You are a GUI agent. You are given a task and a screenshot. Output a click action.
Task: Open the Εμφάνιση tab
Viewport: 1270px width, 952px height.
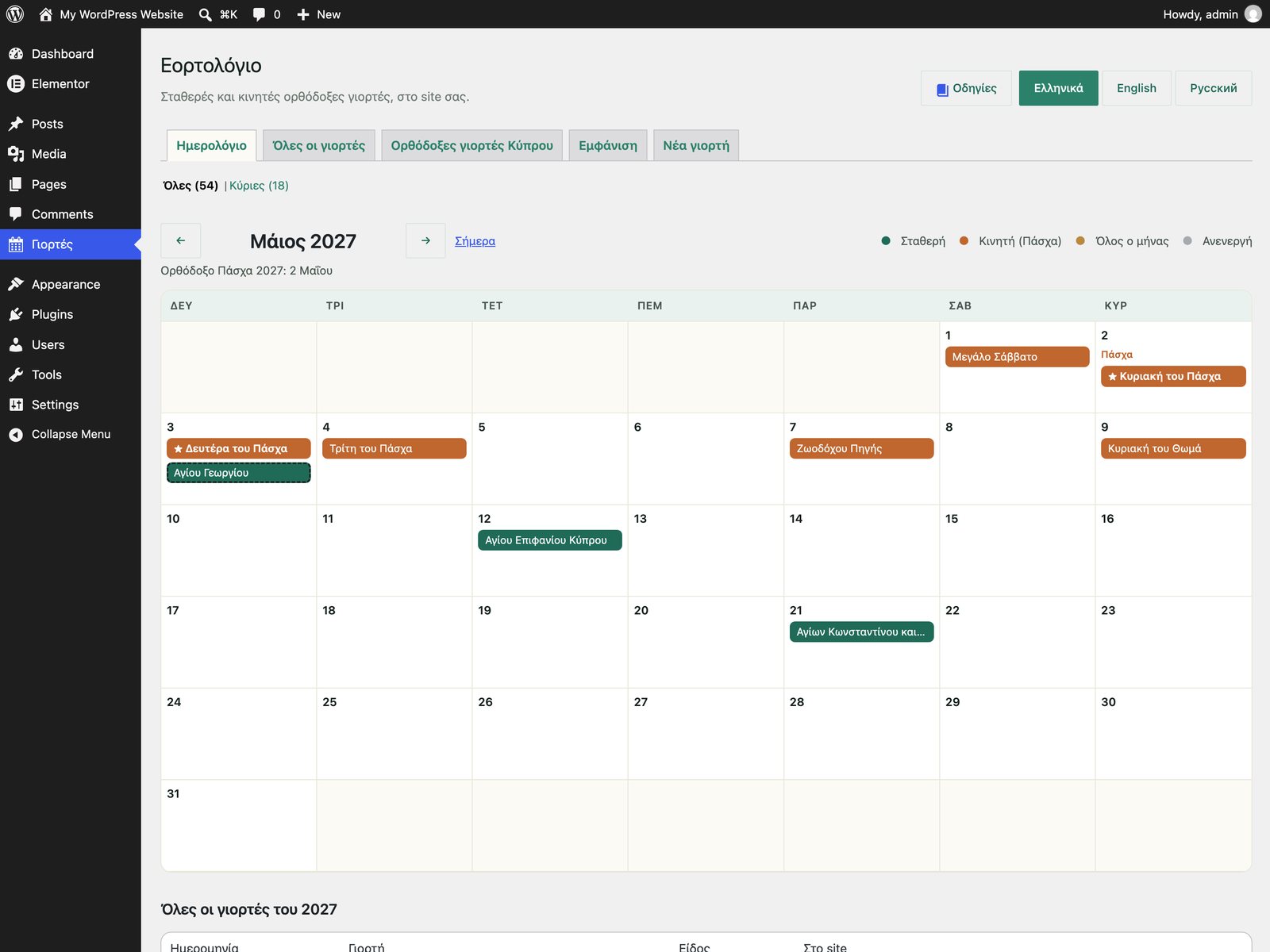pos(608,145)
